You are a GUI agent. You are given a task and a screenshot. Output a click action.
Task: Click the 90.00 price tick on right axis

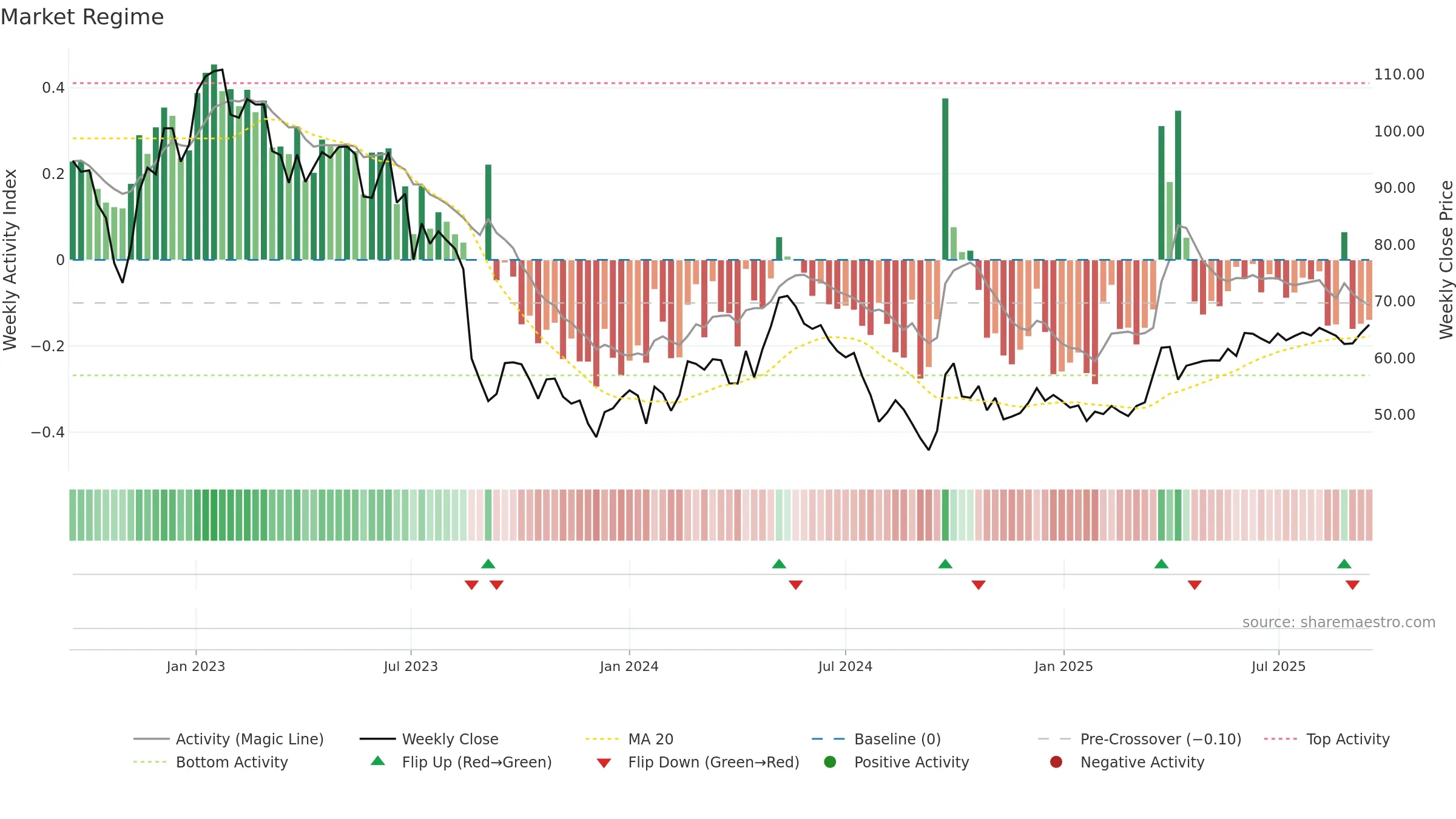tap(1395, 188)
